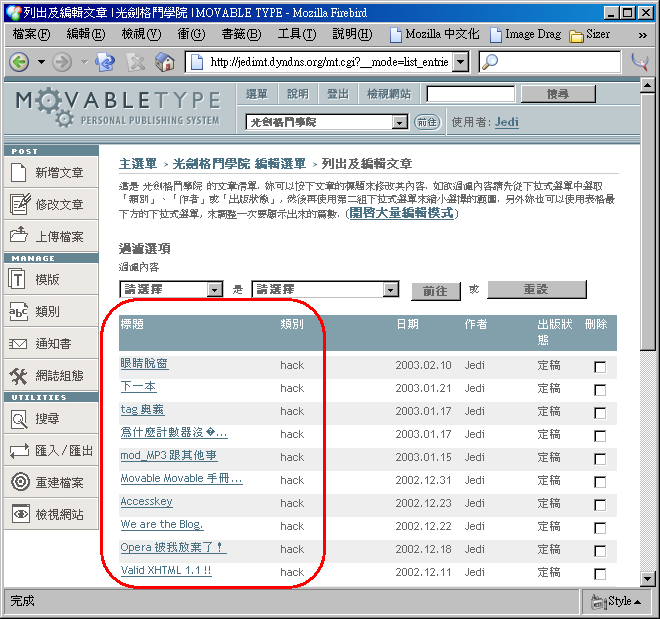The image size is (660, 619).
Task: Open the 說明(H) help menu
Action: point(352,34)
